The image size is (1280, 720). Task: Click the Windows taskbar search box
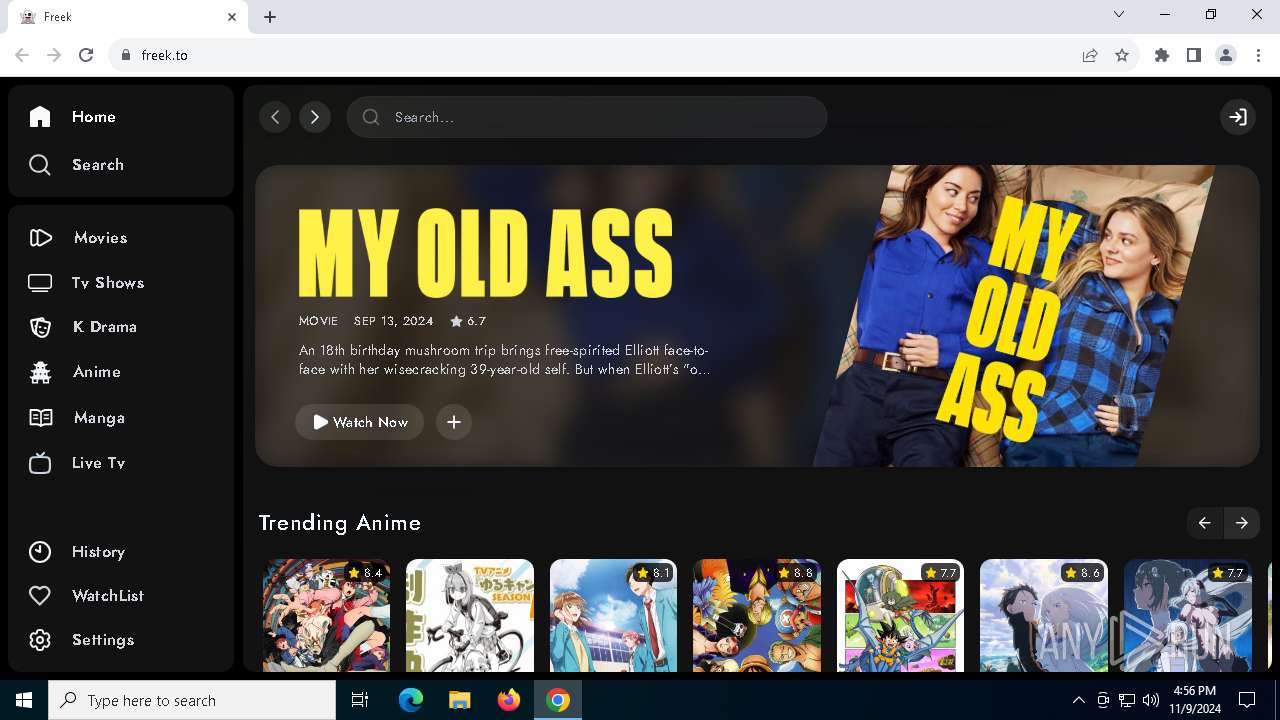[x=192, y=700]
